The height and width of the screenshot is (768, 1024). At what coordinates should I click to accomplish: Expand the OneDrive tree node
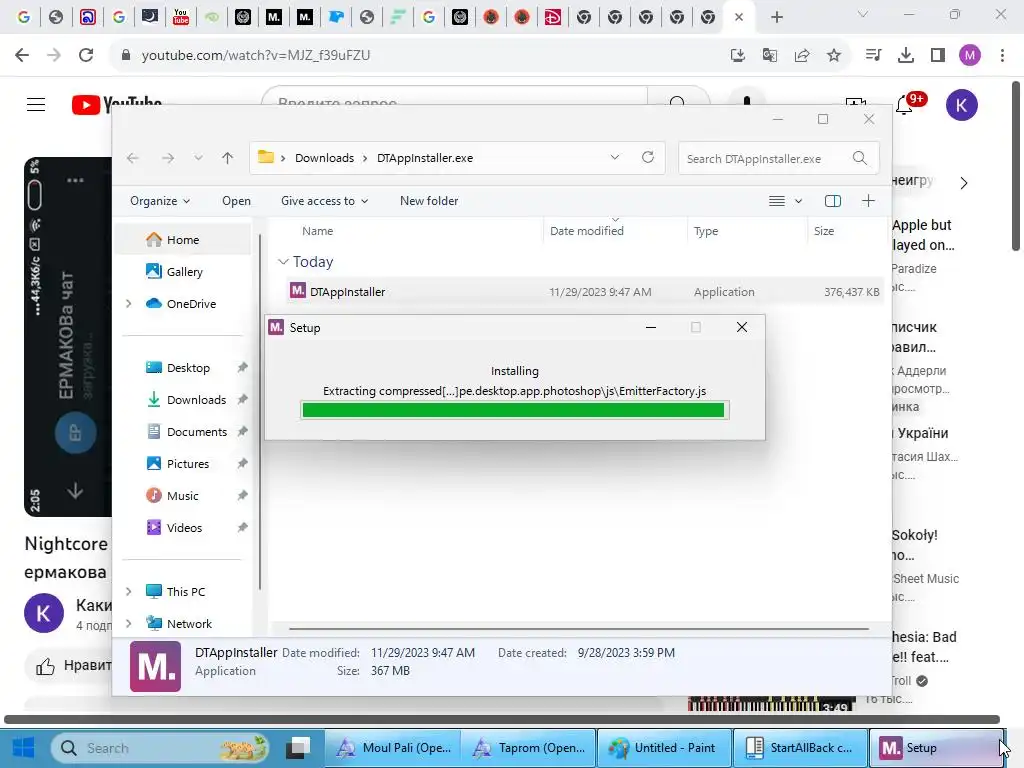pyautogui.click(x=129, y=304)
